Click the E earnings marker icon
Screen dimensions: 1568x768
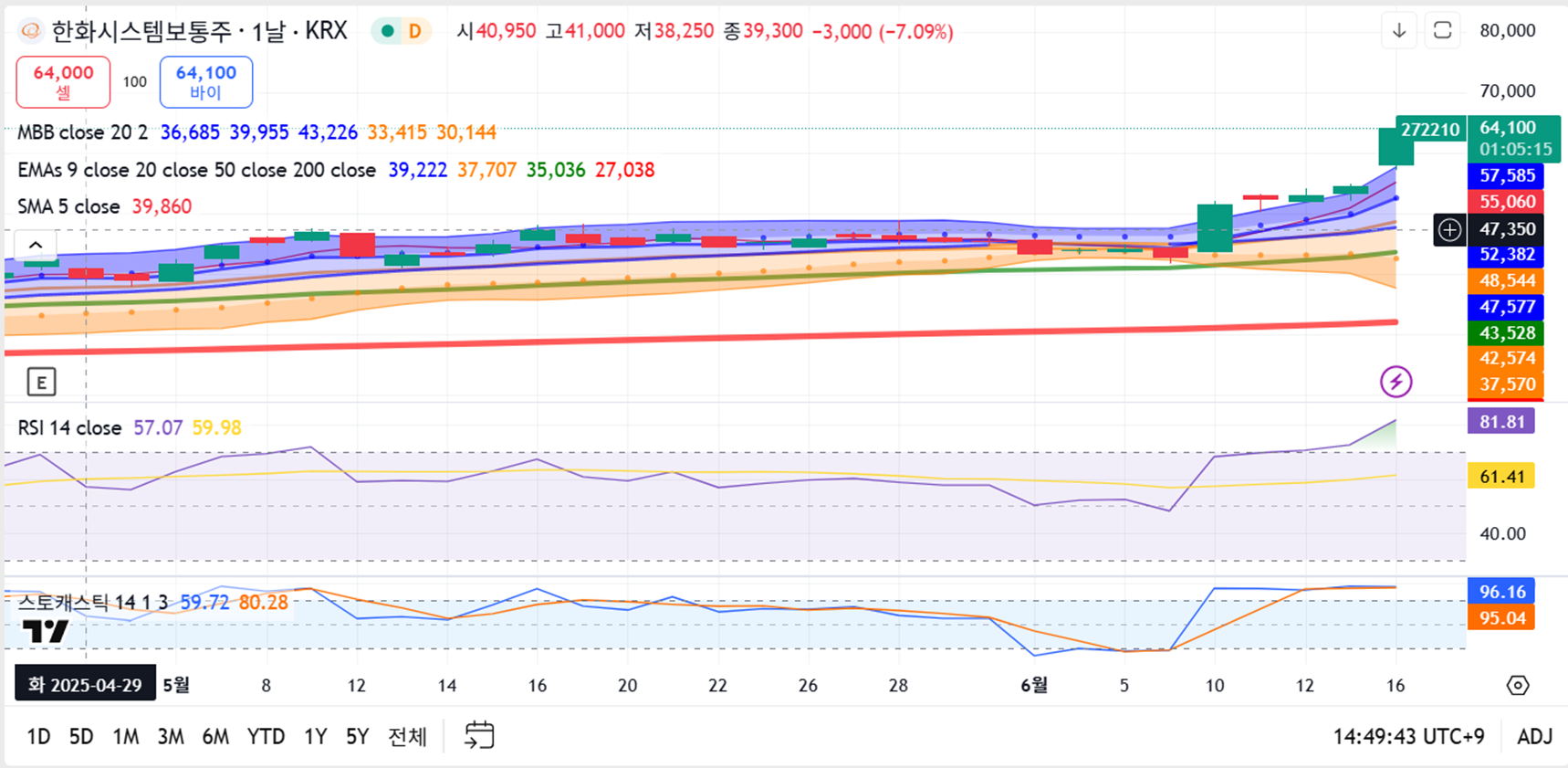41,382
